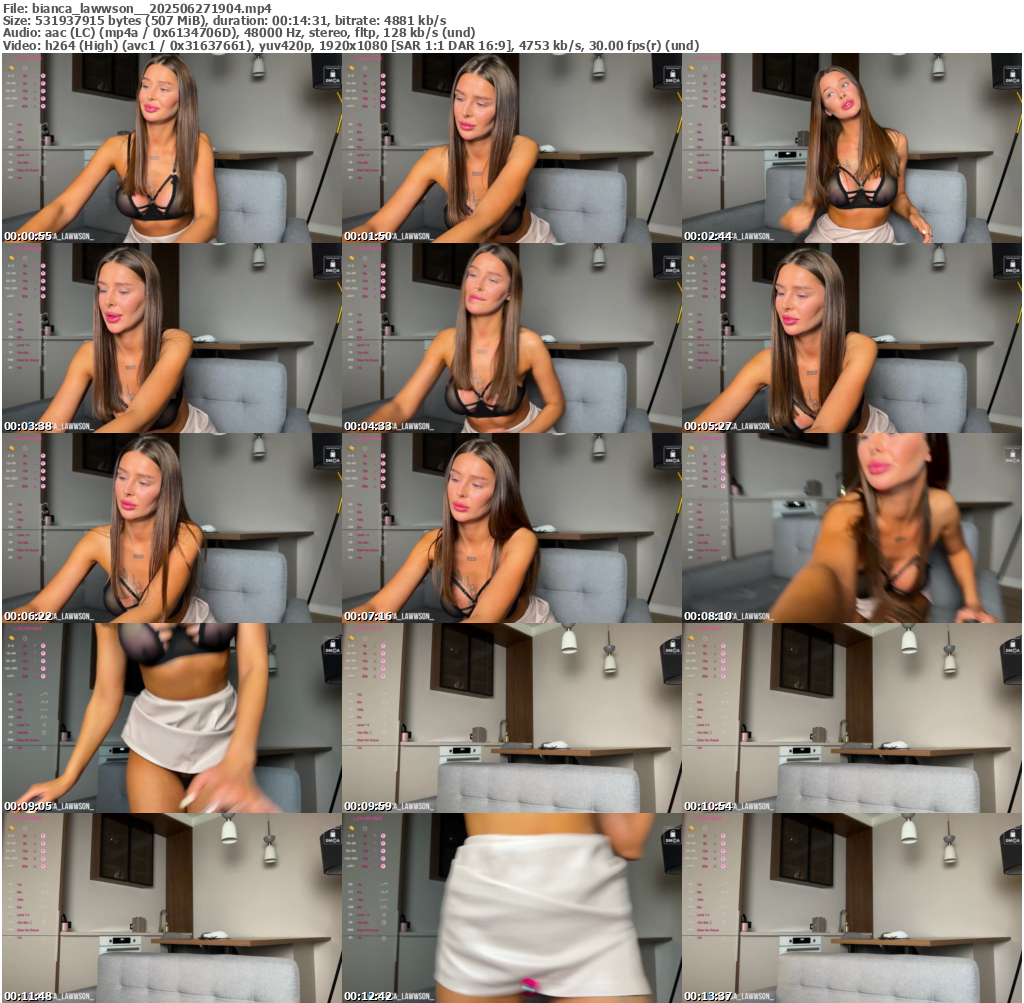The height and width of the screenshot is (1003, 1024).
Task: Select the empty room frame at 00:09:59
Action: click(x=511, y=718)
